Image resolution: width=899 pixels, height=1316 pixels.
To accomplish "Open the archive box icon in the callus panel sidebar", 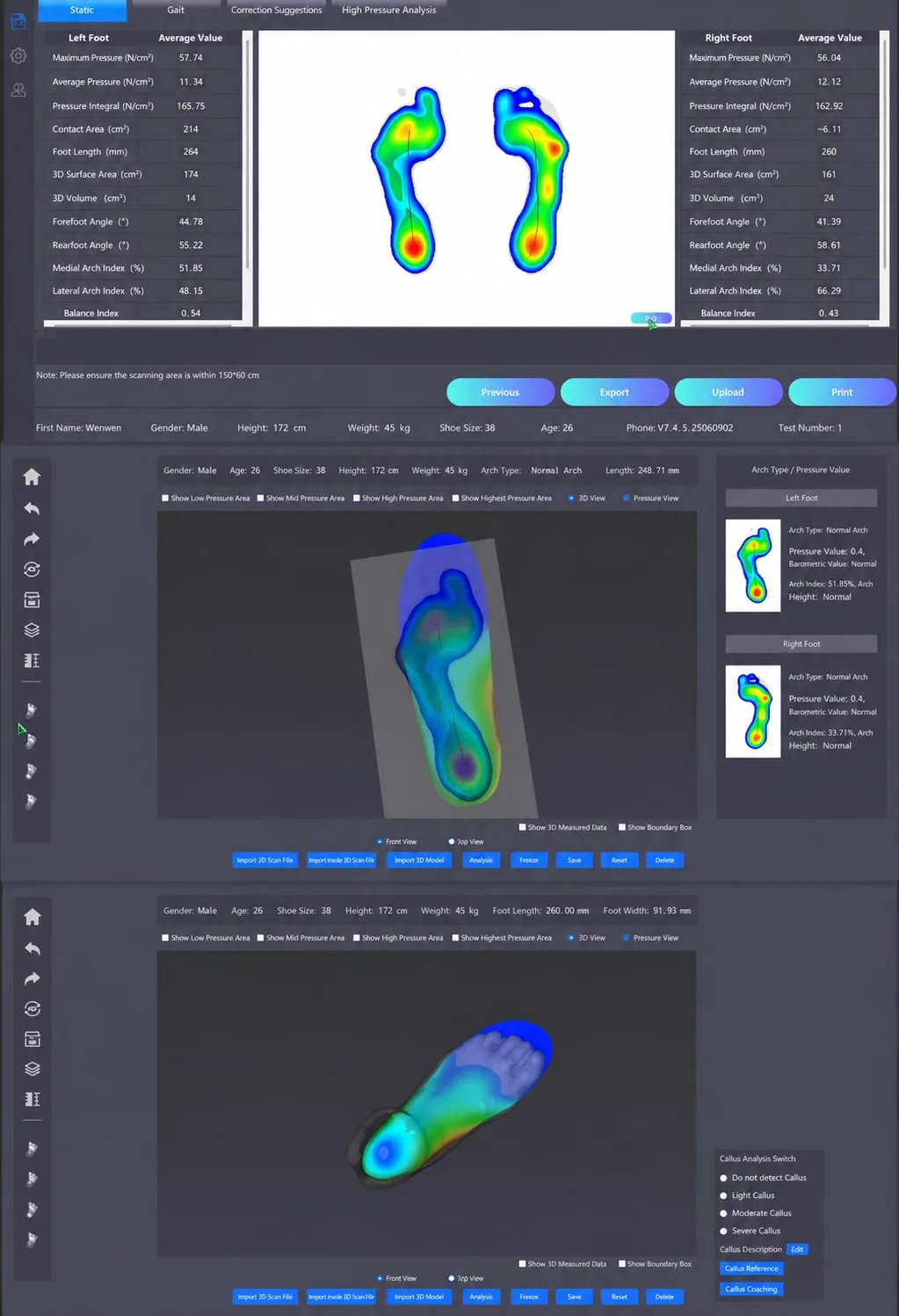I will coord(32,1039).
